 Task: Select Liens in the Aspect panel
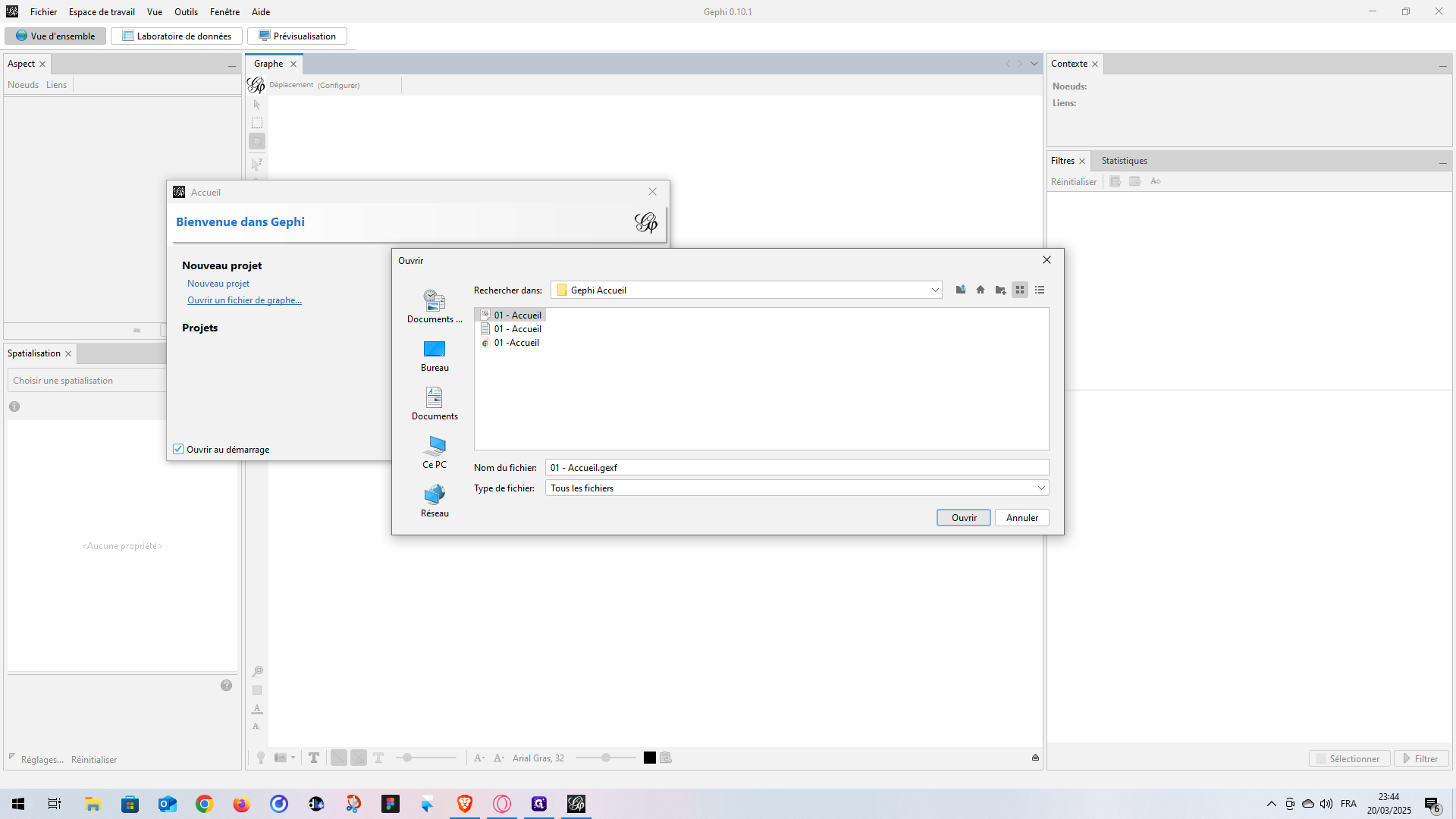[56, 84]
